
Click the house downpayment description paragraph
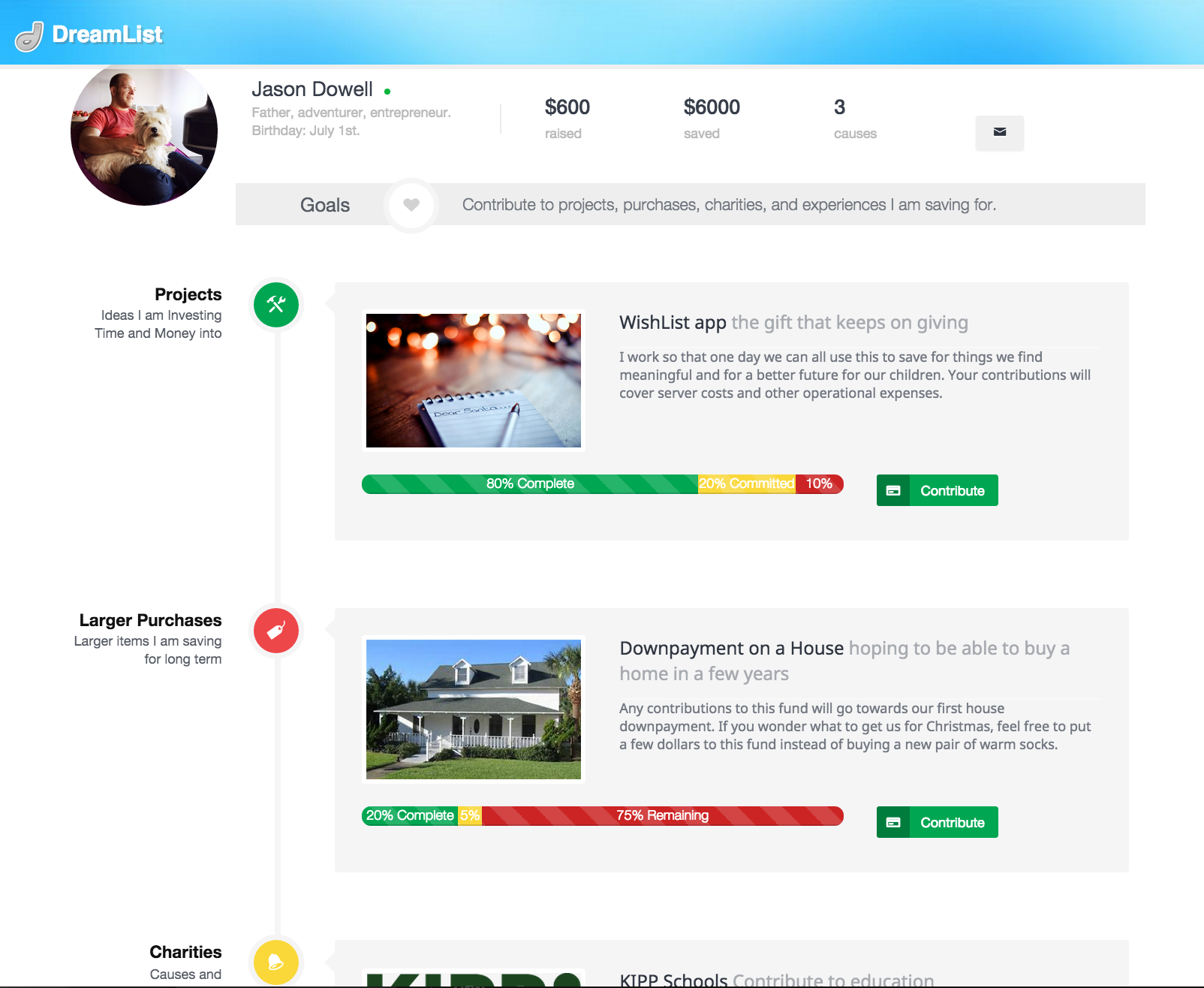pos(855,727)
